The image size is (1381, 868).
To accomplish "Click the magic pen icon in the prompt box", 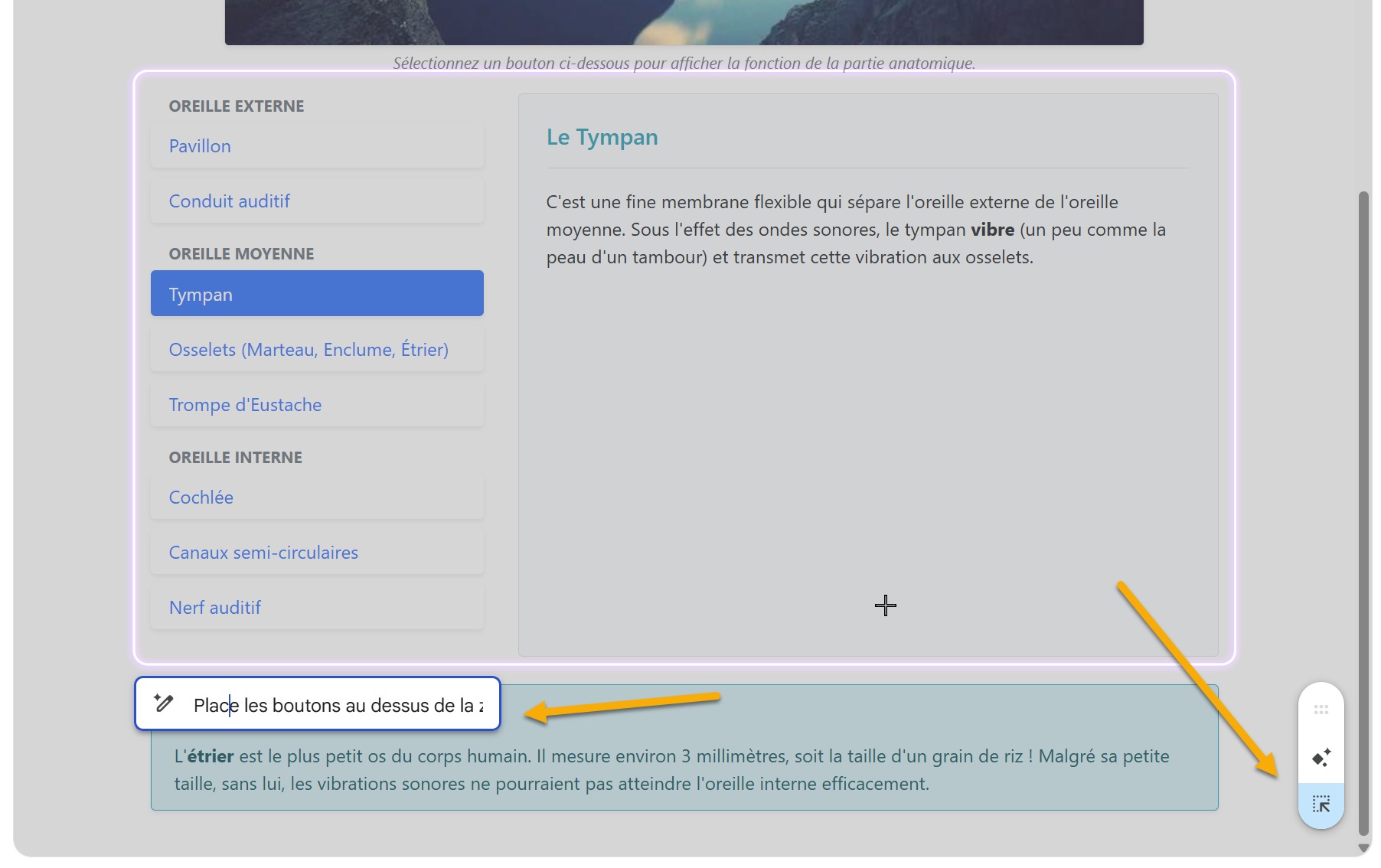I will (163, 704).
